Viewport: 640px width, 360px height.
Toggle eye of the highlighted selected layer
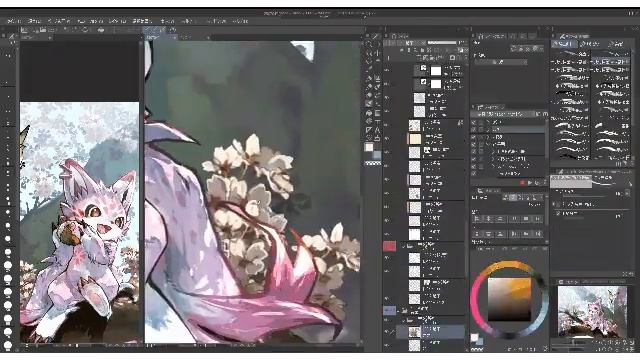387,332
